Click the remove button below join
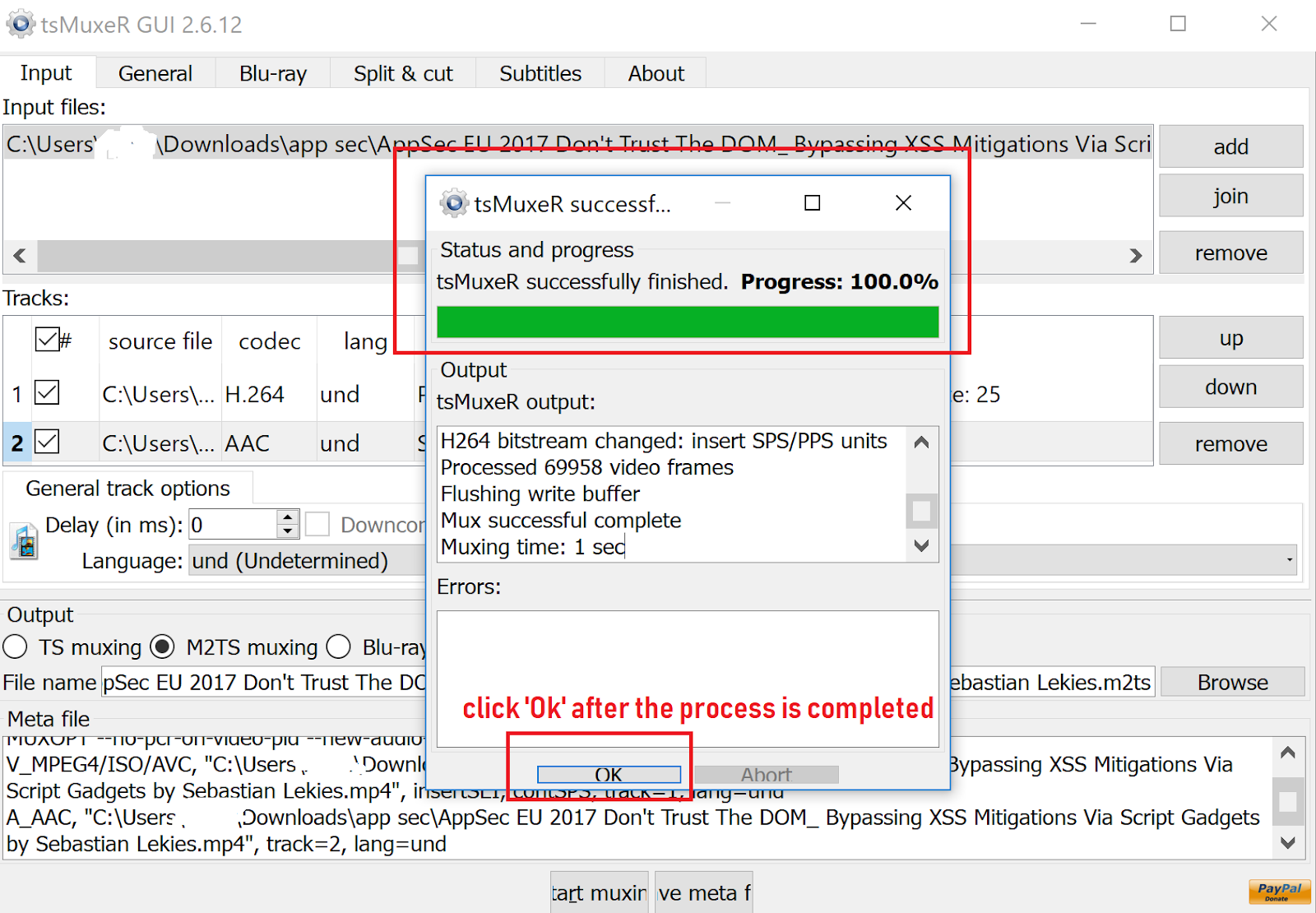1316x913 pixels. click(x=1231, y=253)
